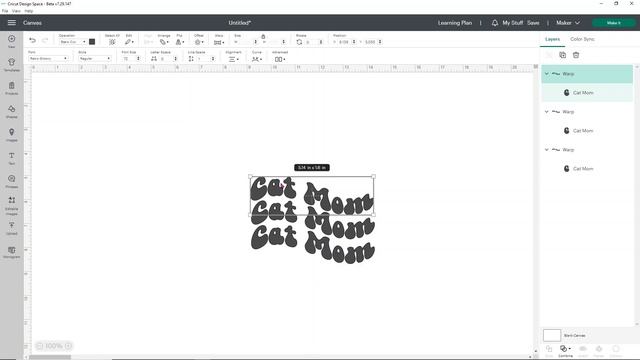This screenshot has height=360, width=640.
Task: Select the second Warp layer row
Action: (587, 112)
